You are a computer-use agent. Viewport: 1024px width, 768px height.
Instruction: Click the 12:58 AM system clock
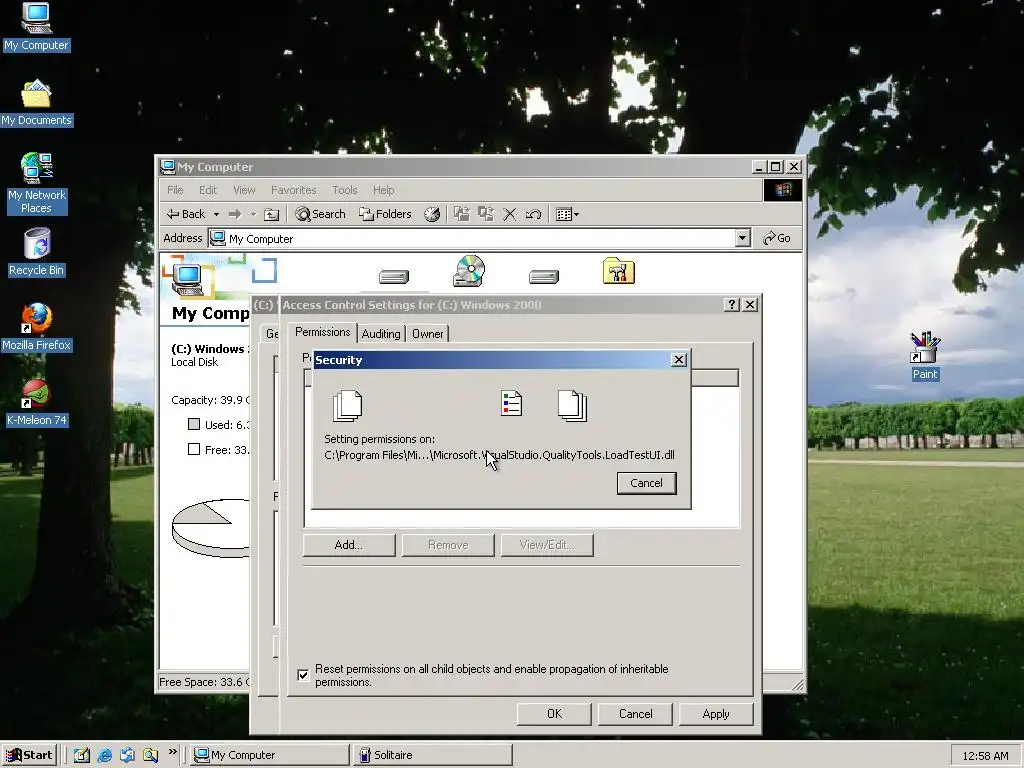(985, 756)
